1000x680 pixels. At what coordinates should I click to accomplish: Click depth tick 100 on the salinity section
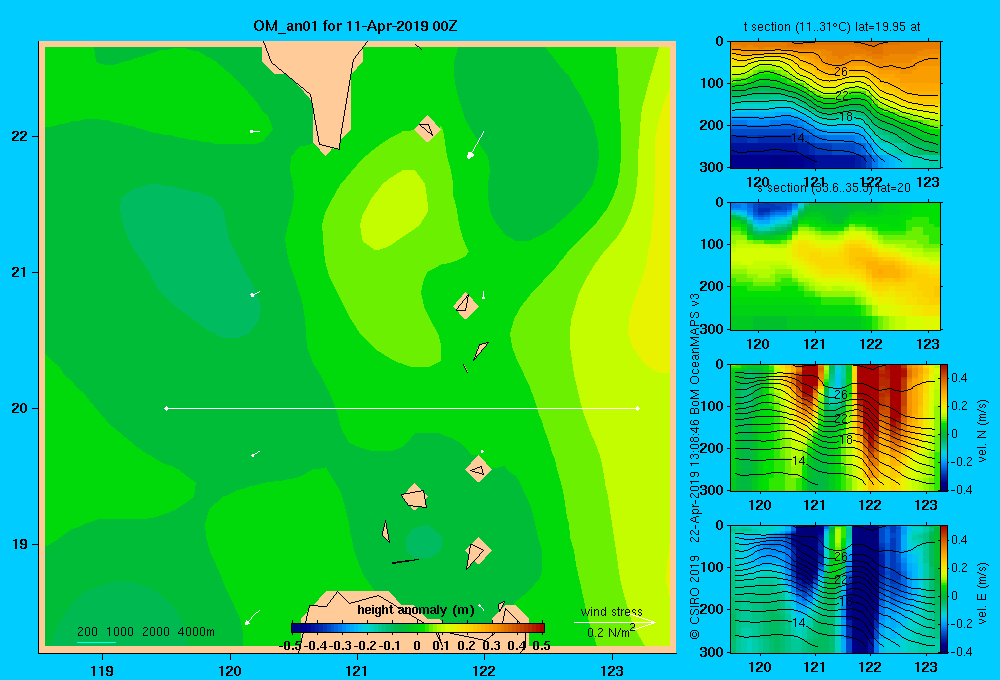point(711,244)
